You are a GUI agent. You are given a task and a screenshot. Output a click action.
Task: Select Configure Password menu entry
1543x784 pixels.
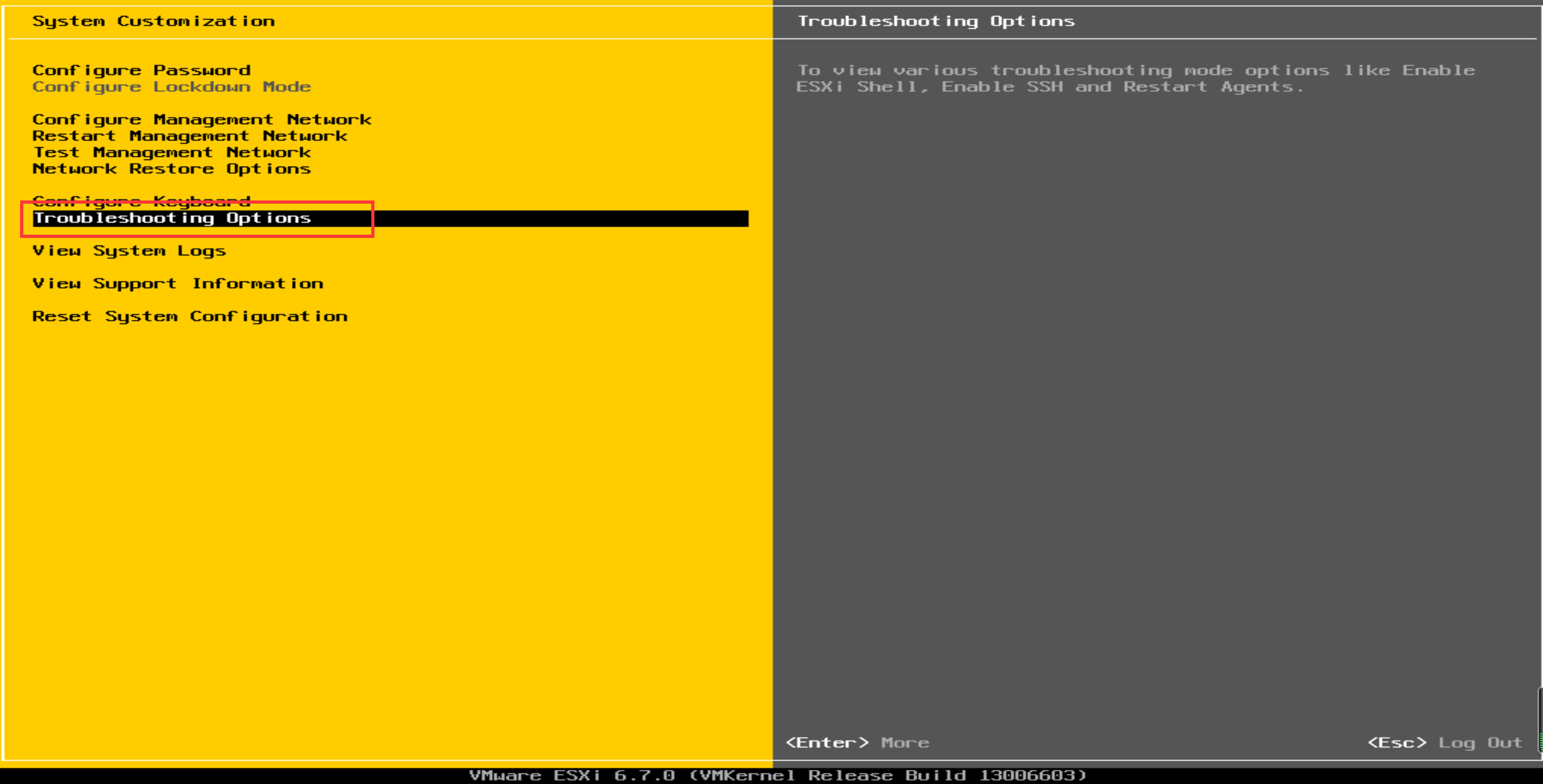142,71
